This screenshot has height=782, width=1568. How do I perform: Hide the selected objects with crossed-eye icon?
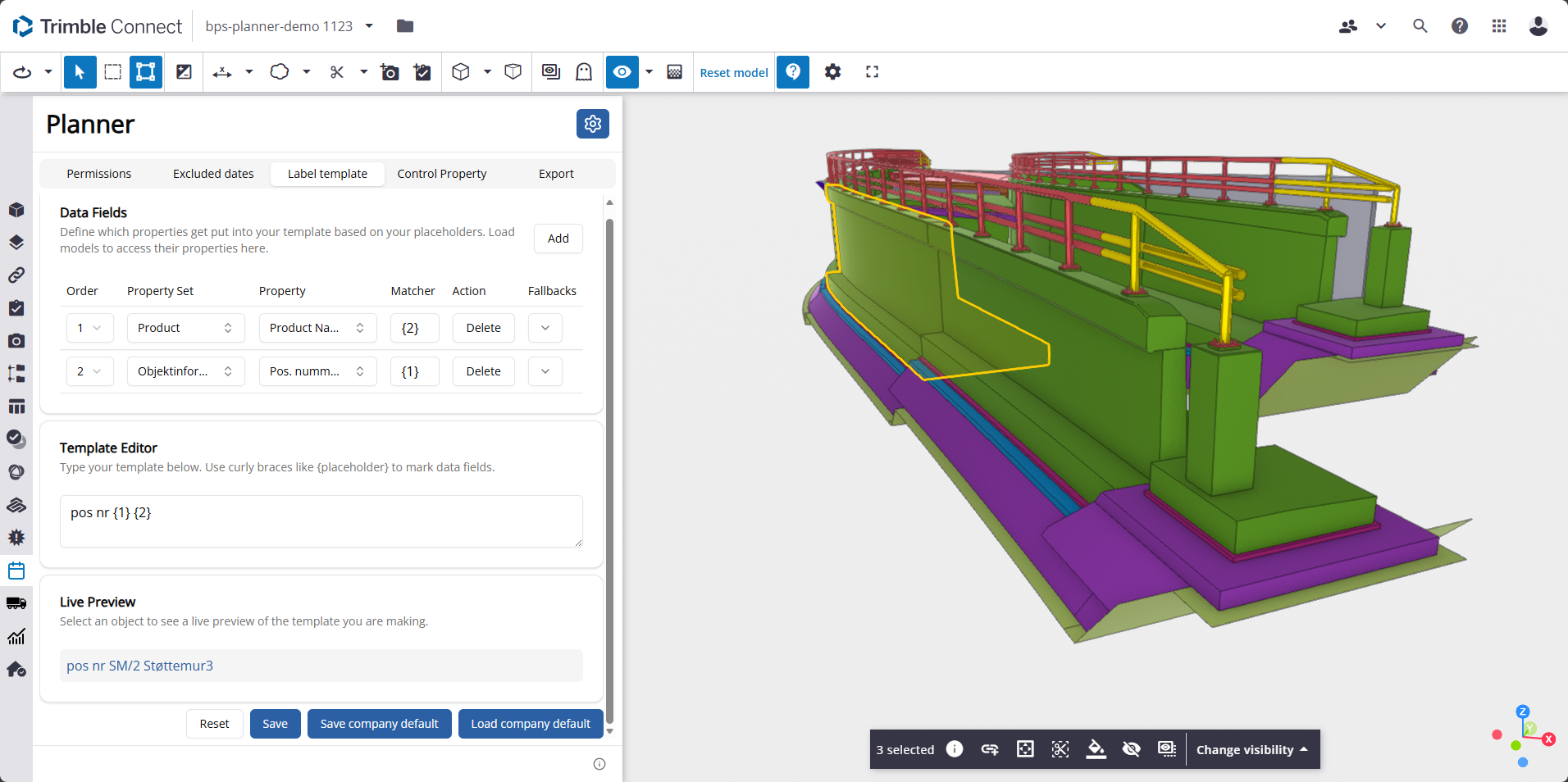point(1131,749)
